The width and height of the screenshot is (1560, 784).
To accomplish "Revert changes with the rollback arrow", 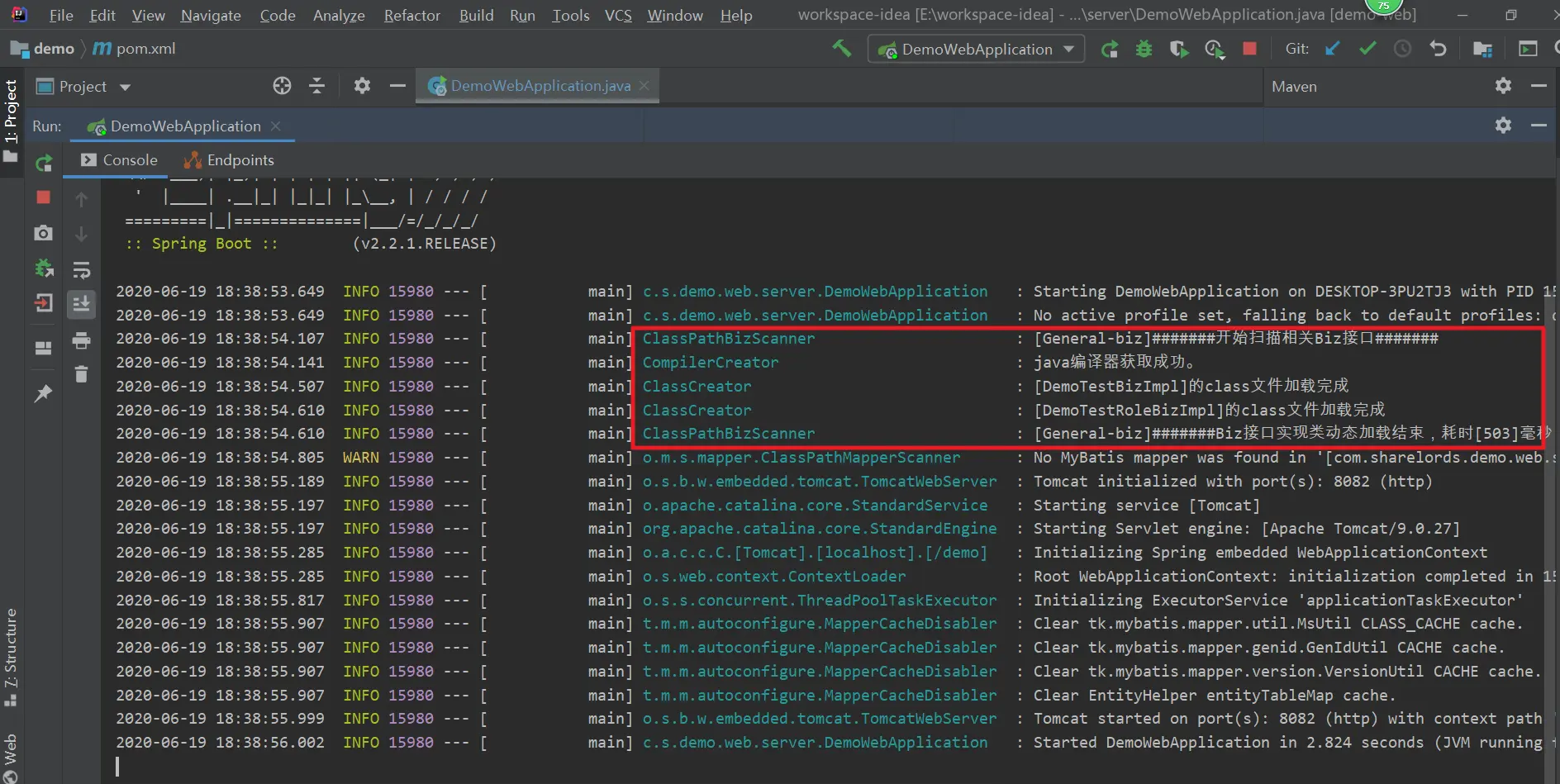I will (x=1438, y=49).
